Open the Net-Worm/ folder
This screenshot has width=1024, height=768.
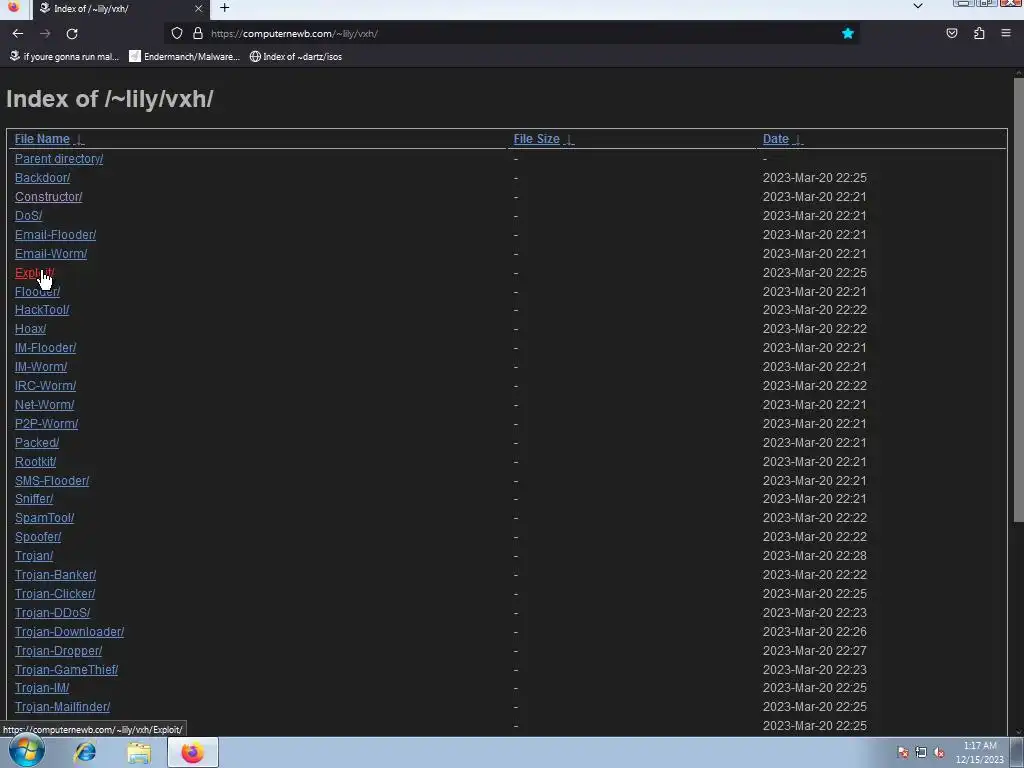44,405
